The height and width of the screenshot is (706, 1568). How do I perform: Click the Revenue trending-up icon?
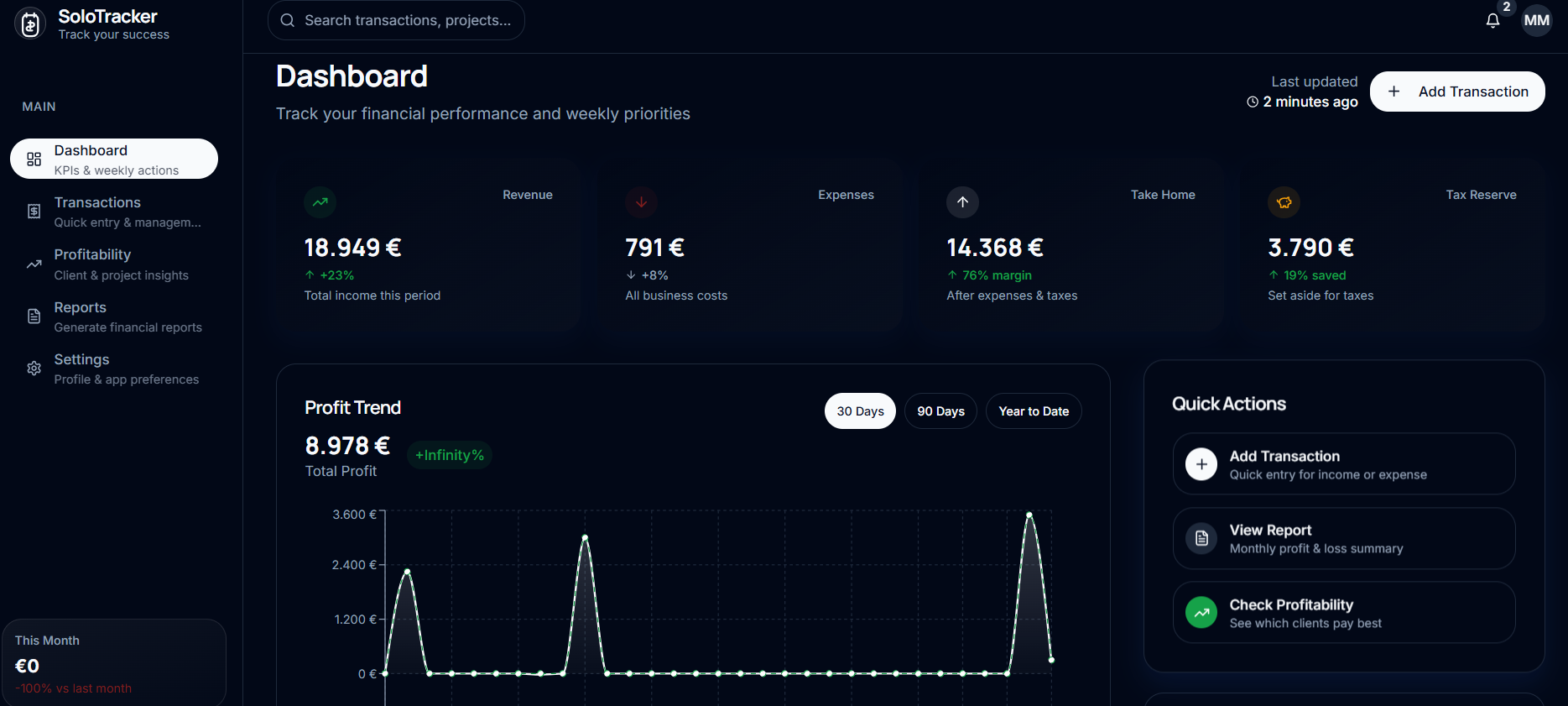320,202
